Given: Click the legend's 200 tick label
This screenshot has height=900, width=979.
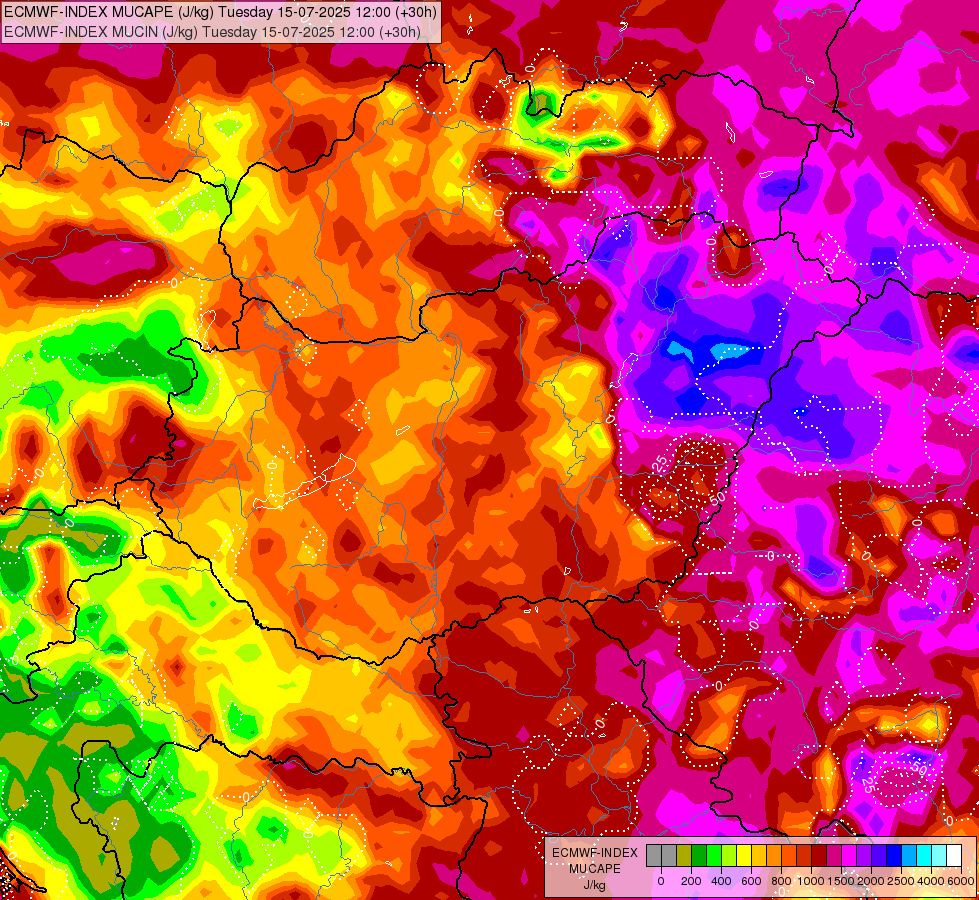Looking at the screenshot, I should pos(691,881).
